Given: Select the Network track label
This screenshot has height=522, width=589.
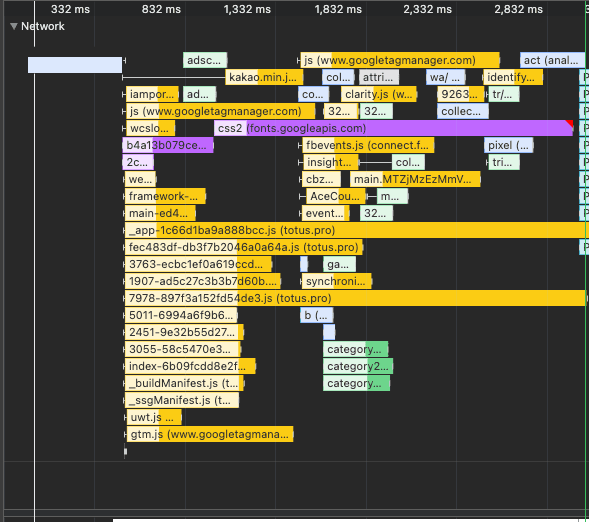Looking at the screenshot, I should click(43, 26).
